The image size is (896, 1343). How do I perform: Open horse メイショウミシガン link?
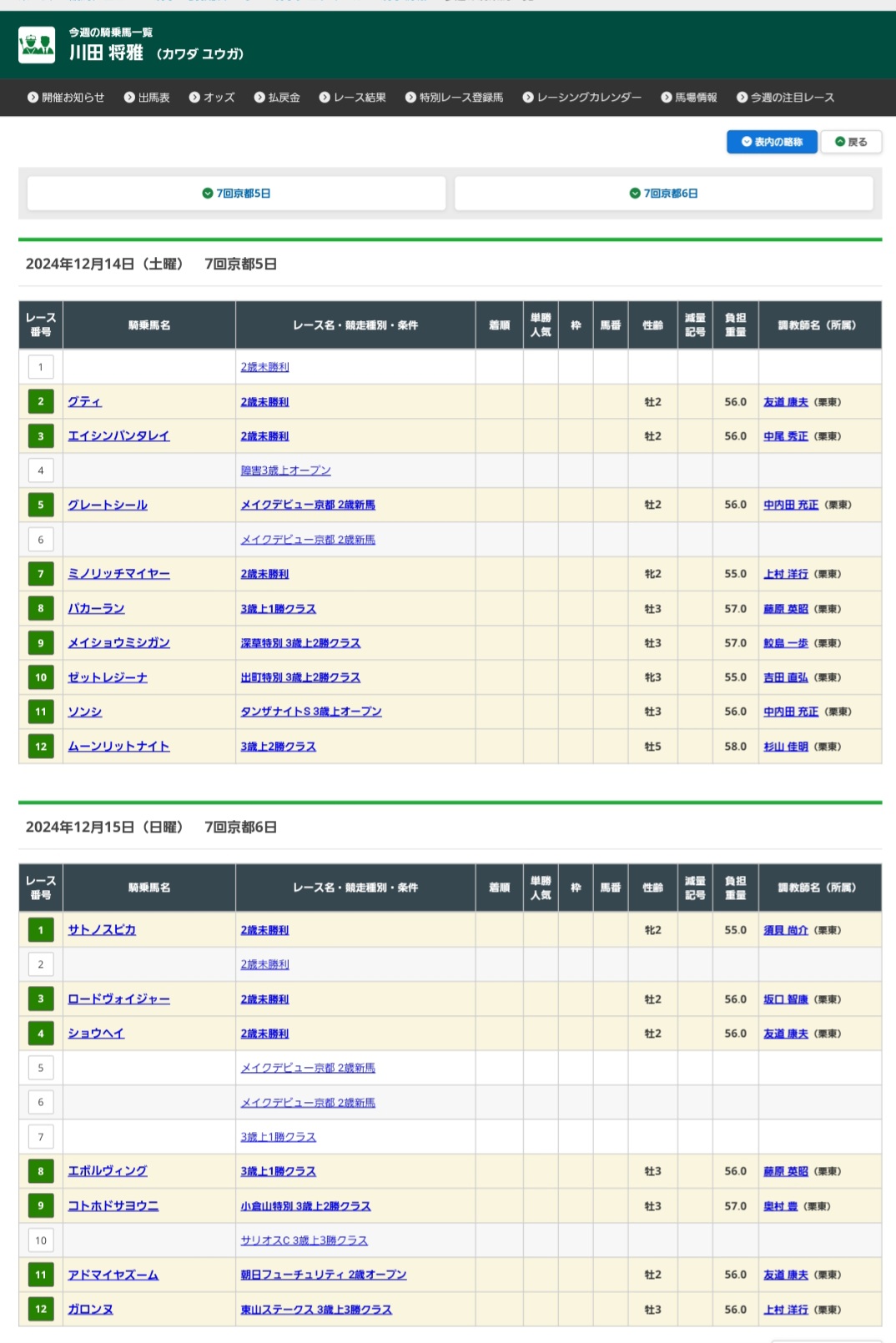[118, 643]
